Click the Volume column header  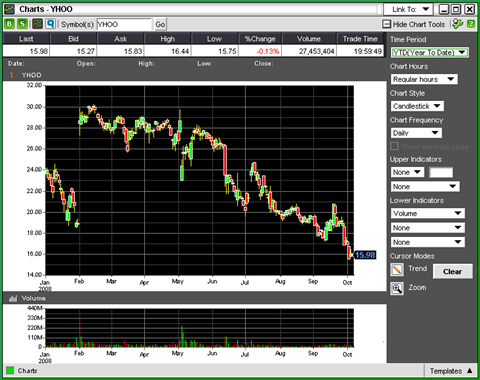pyautogui.click(x=309, y=39)
